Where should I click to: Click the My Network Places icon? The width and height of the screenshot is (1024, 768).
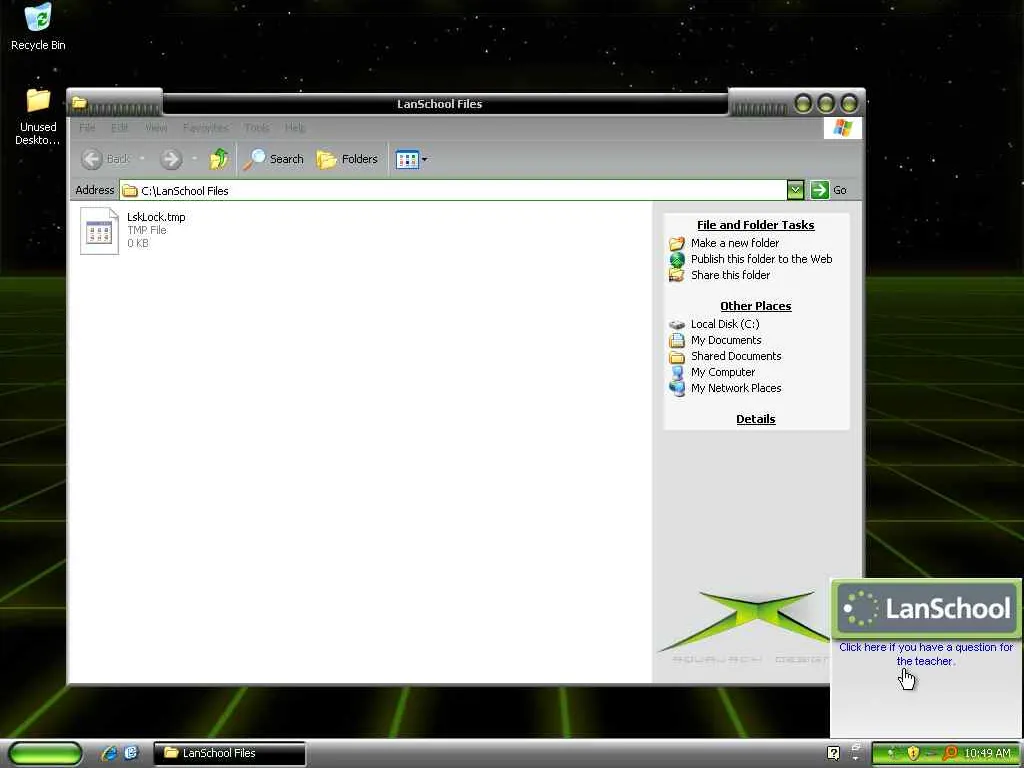click(677, 389)
